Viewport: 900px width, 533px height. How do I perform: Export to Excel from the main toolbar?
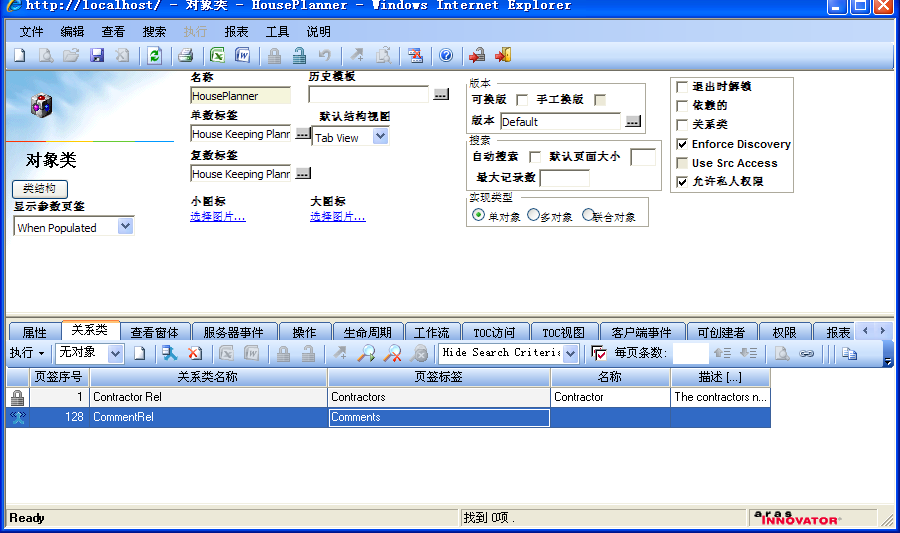[x=217, y=56]
